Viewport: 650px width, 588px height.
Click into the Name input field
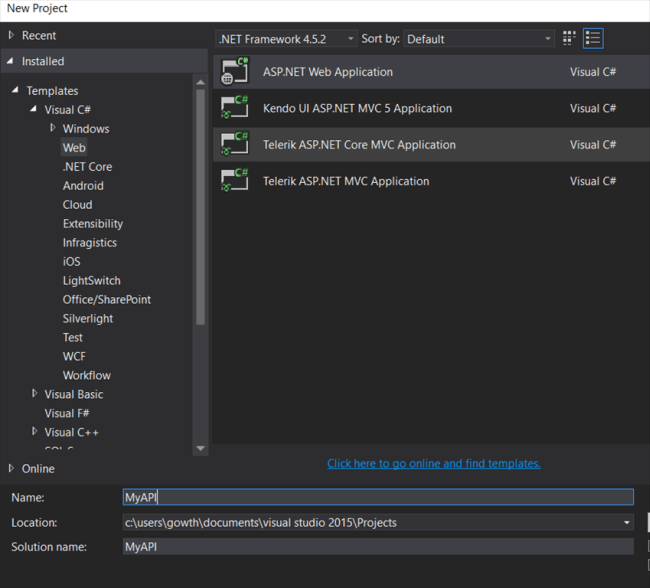point(378,497)
